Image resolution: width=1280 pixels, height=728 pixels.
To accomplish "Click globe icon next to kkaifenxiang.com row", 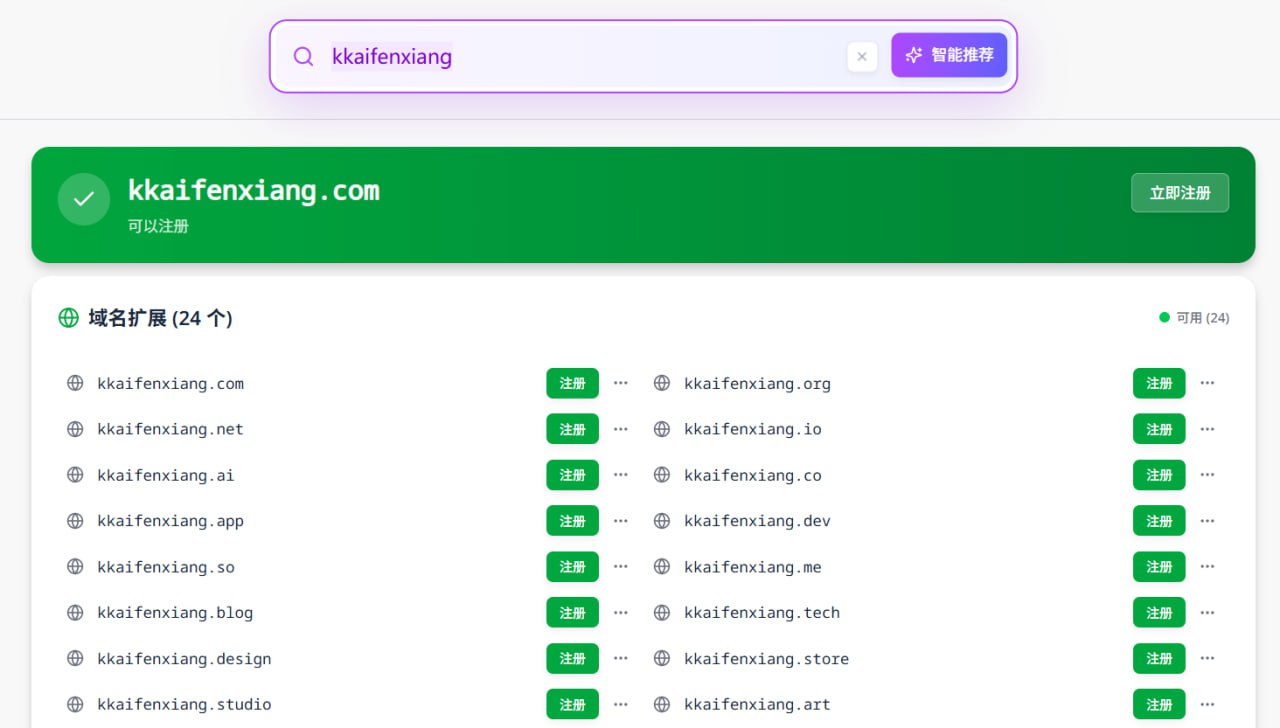I will [75, 383].
